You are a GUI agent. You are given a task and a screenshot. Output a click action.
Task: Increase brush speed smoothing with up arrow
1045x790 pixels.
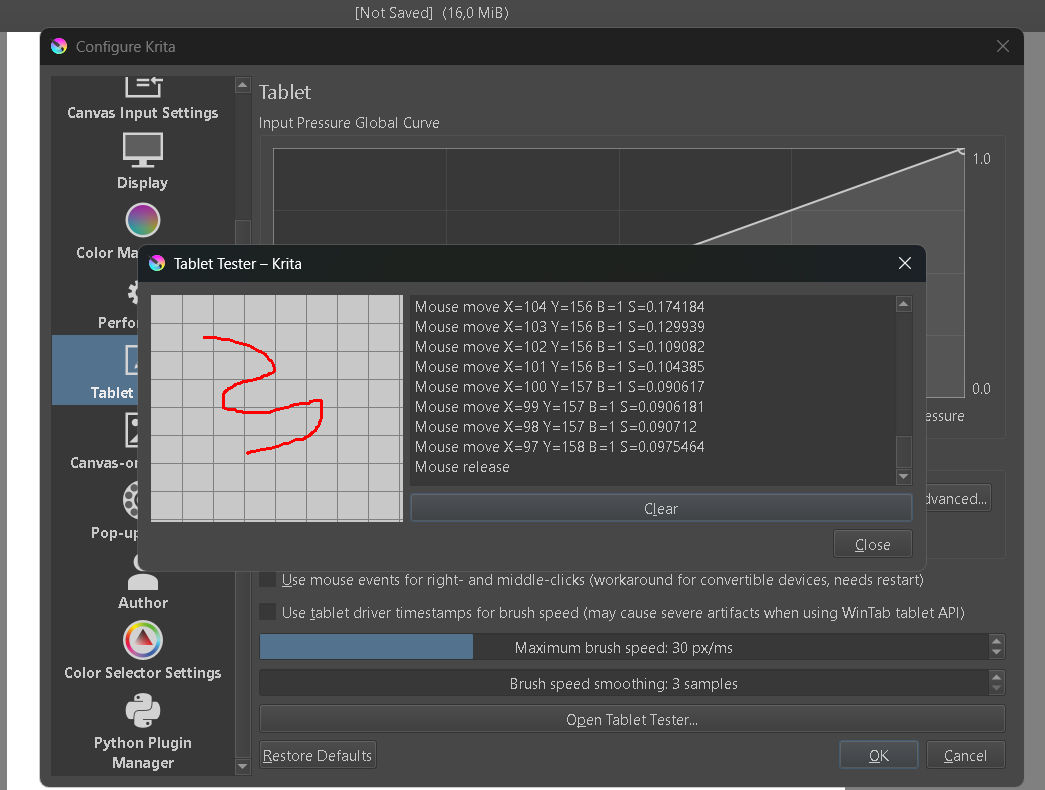[996, 677]
